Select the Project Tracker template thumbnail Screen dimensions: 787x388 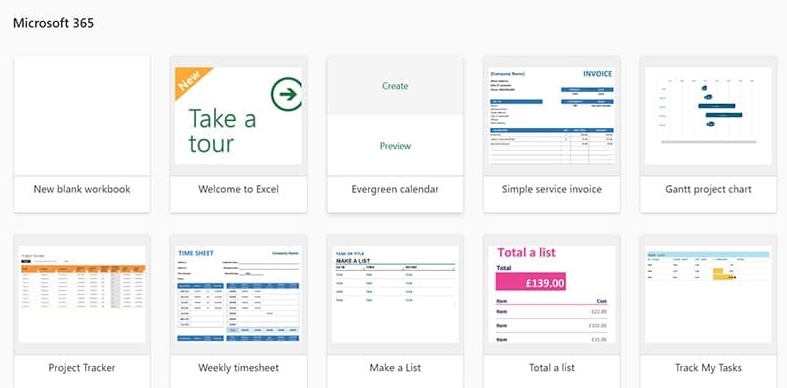[x=82, y=295]
